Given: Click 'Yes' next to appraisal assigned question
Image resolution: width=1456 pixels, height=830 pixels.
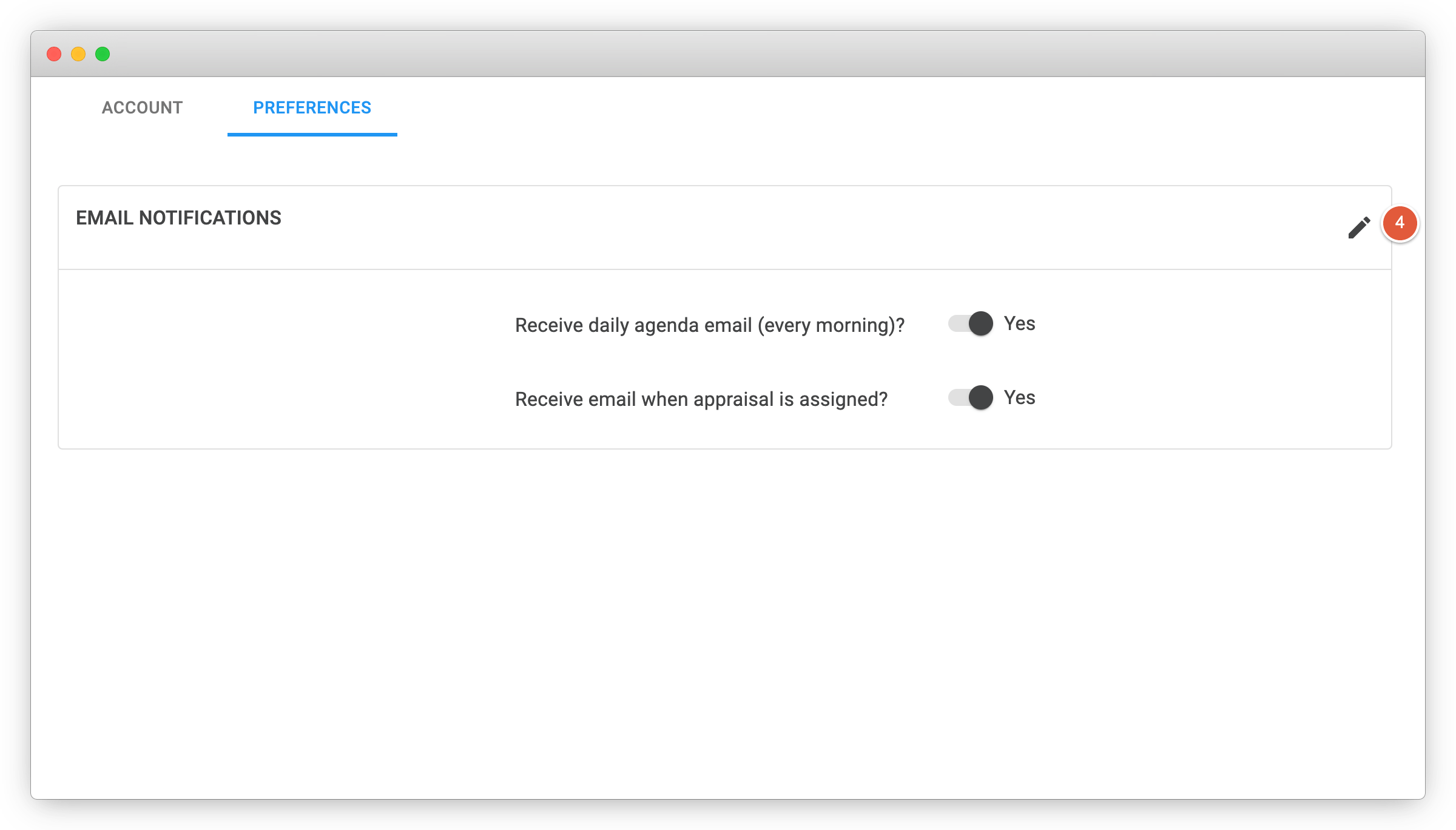Looking at the screenshot, I should pyautogui.click(x=1020, y=398).
